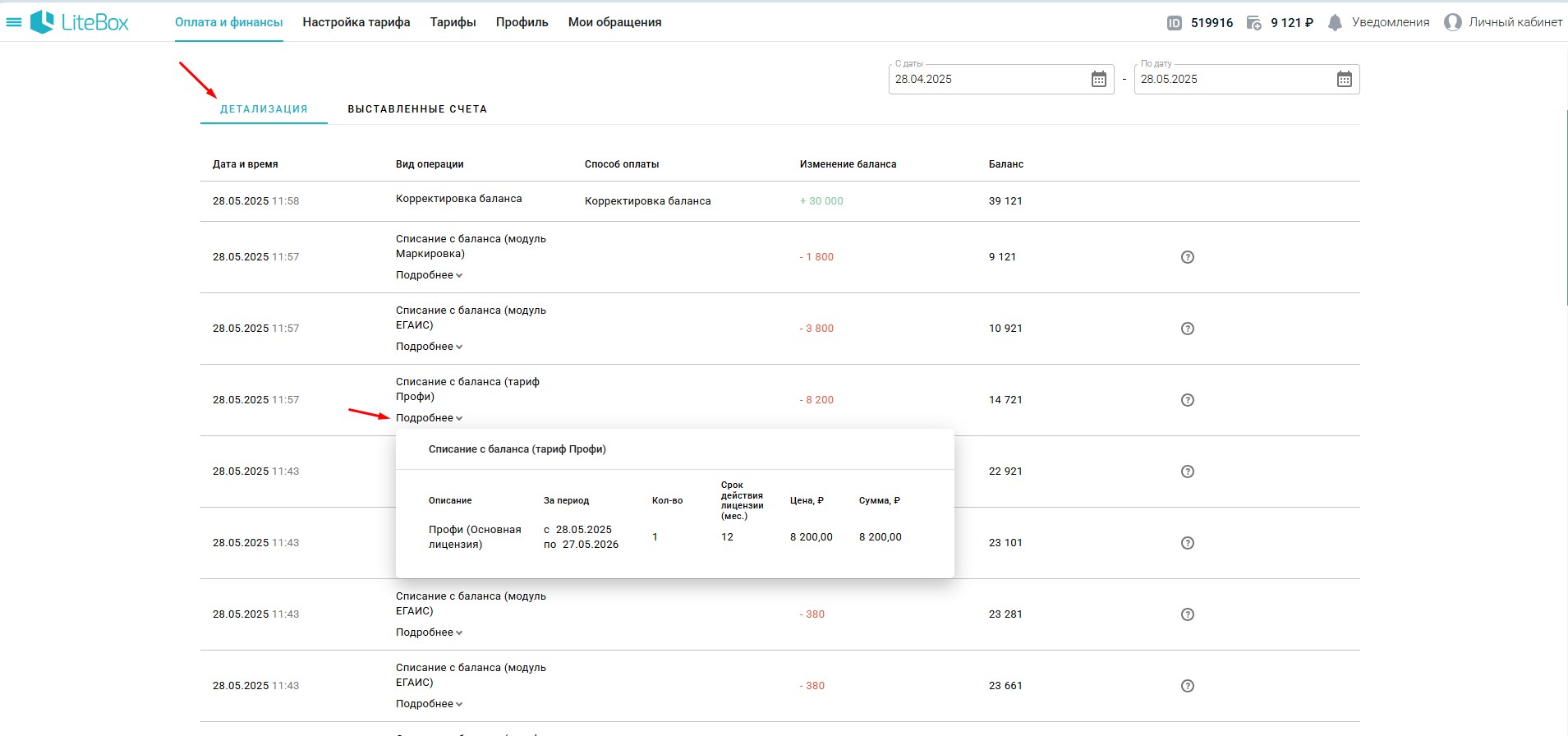Click help icon for balance 23 281 row

pyautogui.click(x=1188, y=614)
